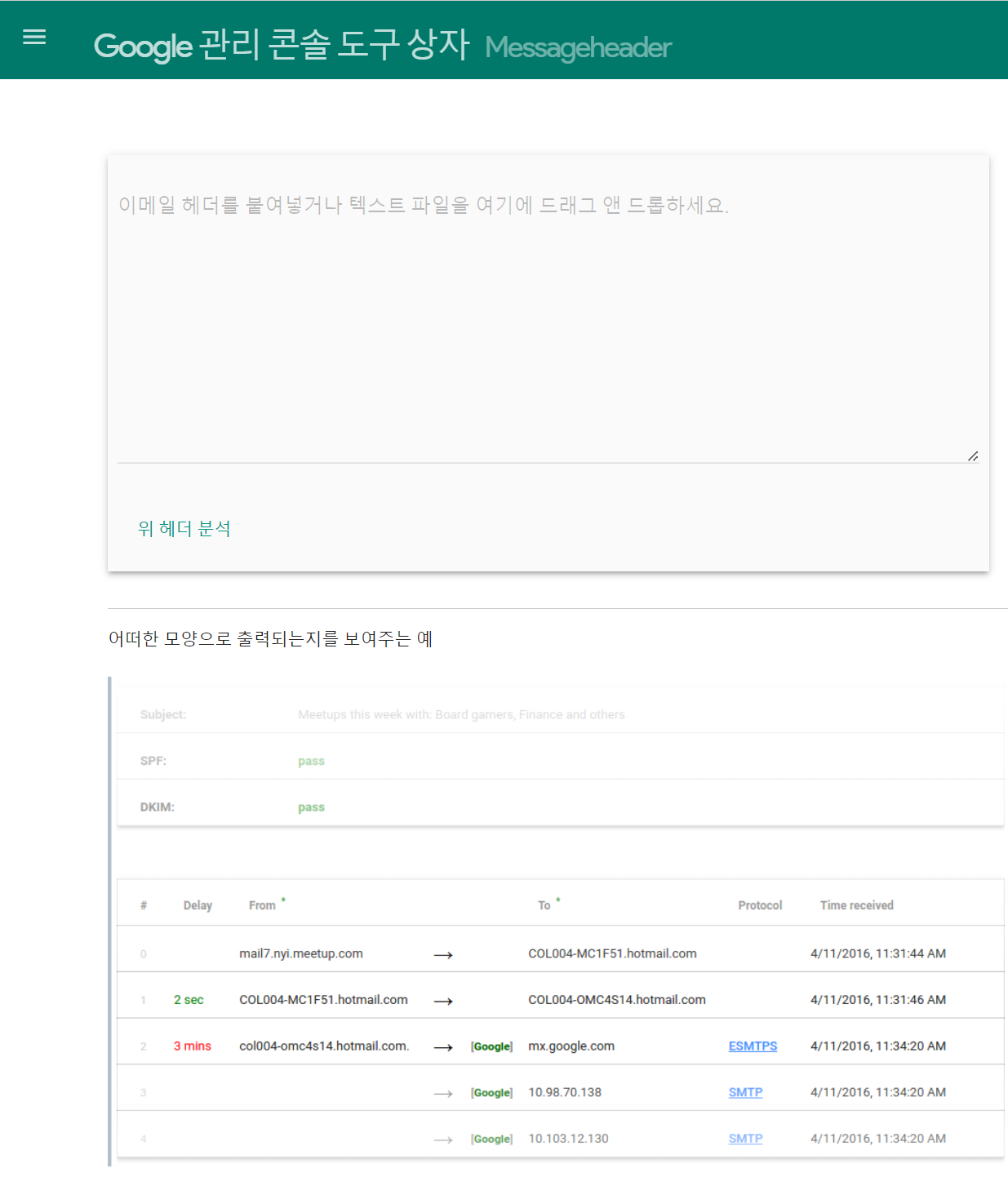Click the text area resize handle
The image size is (1008, 1195).
[972, 456]
